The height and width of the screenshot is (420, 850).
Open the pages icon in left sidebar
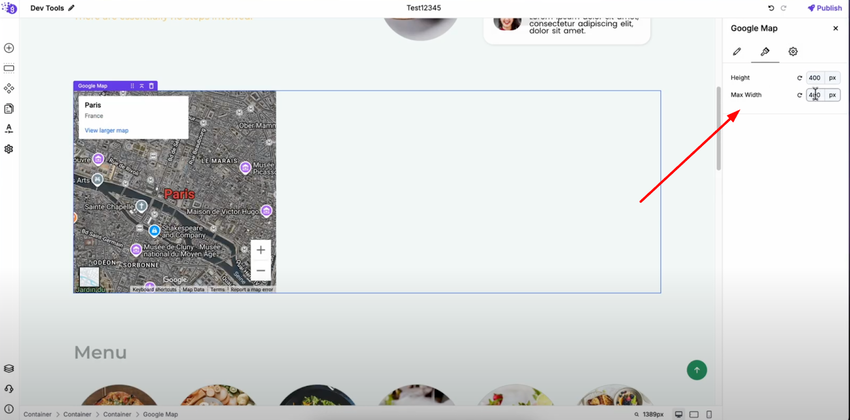tap(9, 109)
